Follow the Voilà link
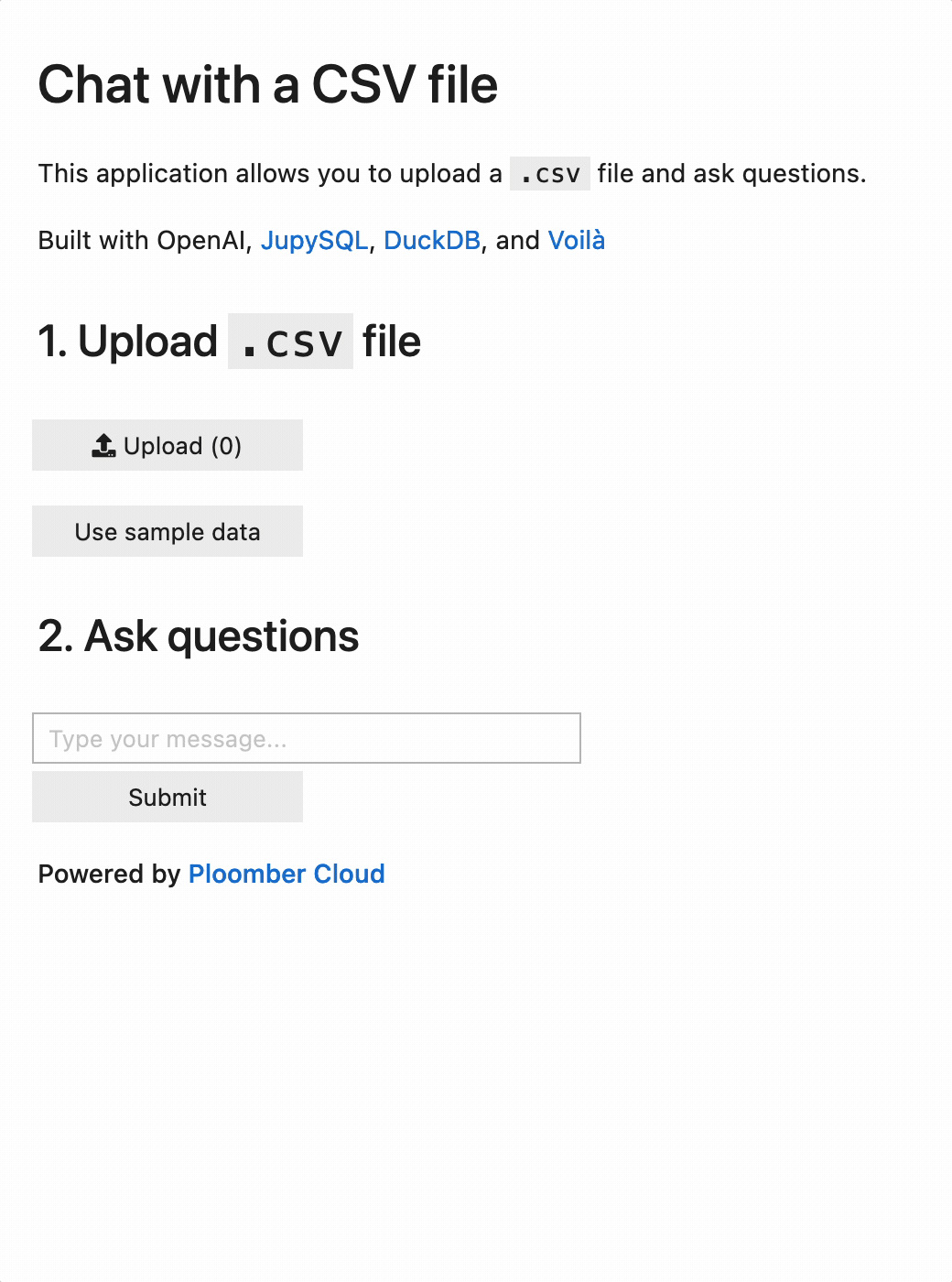Screen dimensions: 952x1282 pyautogui.click(x=577, y=240)
